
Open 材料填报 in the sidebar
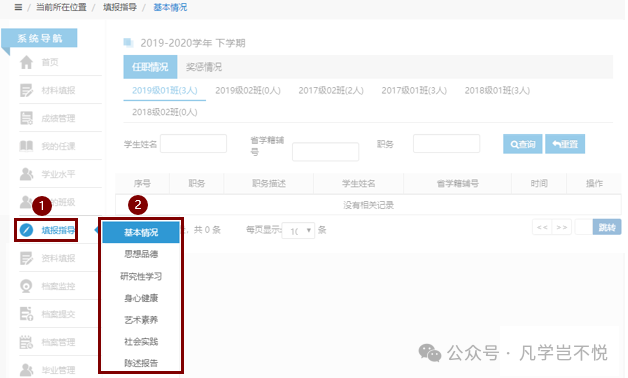point(58,90)
